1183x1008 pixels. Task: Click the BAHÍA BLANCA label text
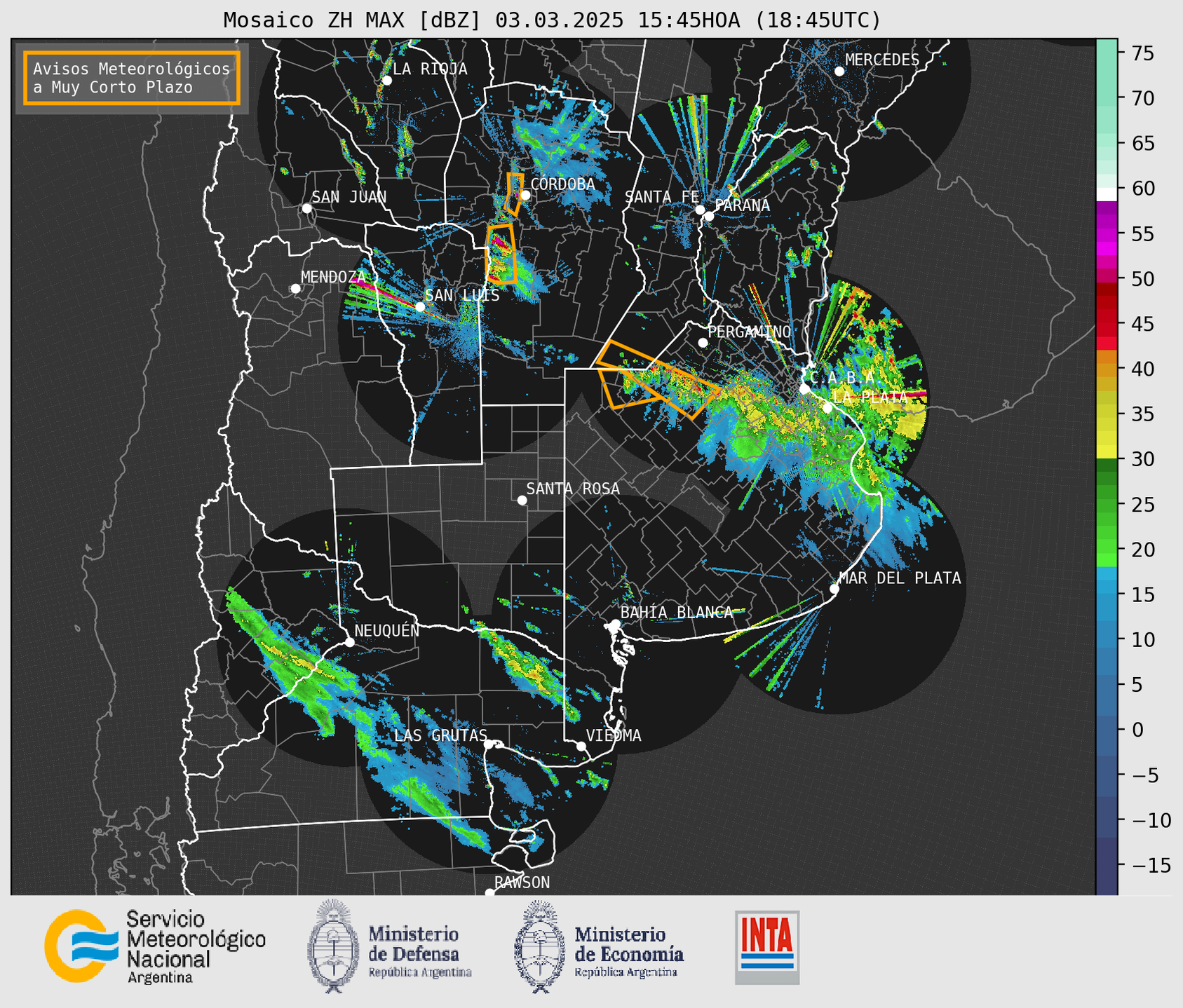pyautogui.click(x=677, y=613)
